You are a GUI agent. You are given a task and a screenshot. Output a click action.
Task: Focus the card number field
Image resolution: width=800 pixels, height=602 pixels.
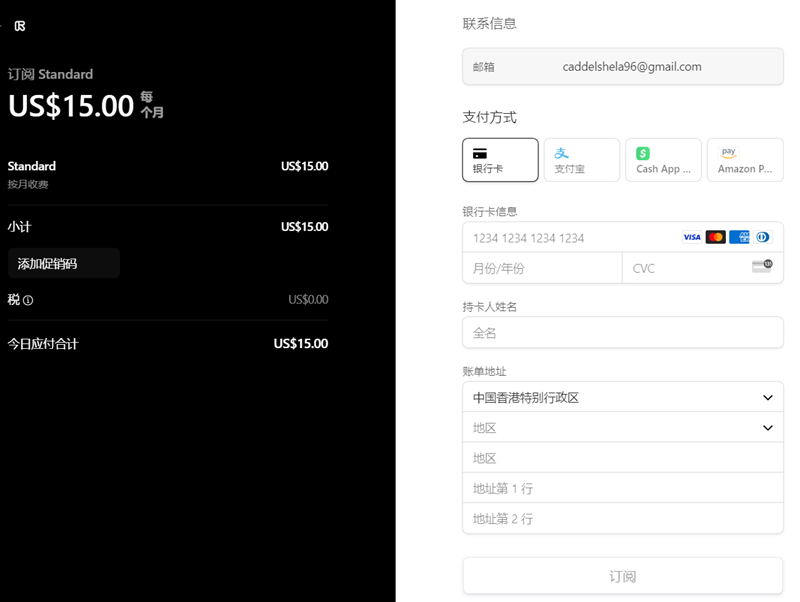coord(570,238)
